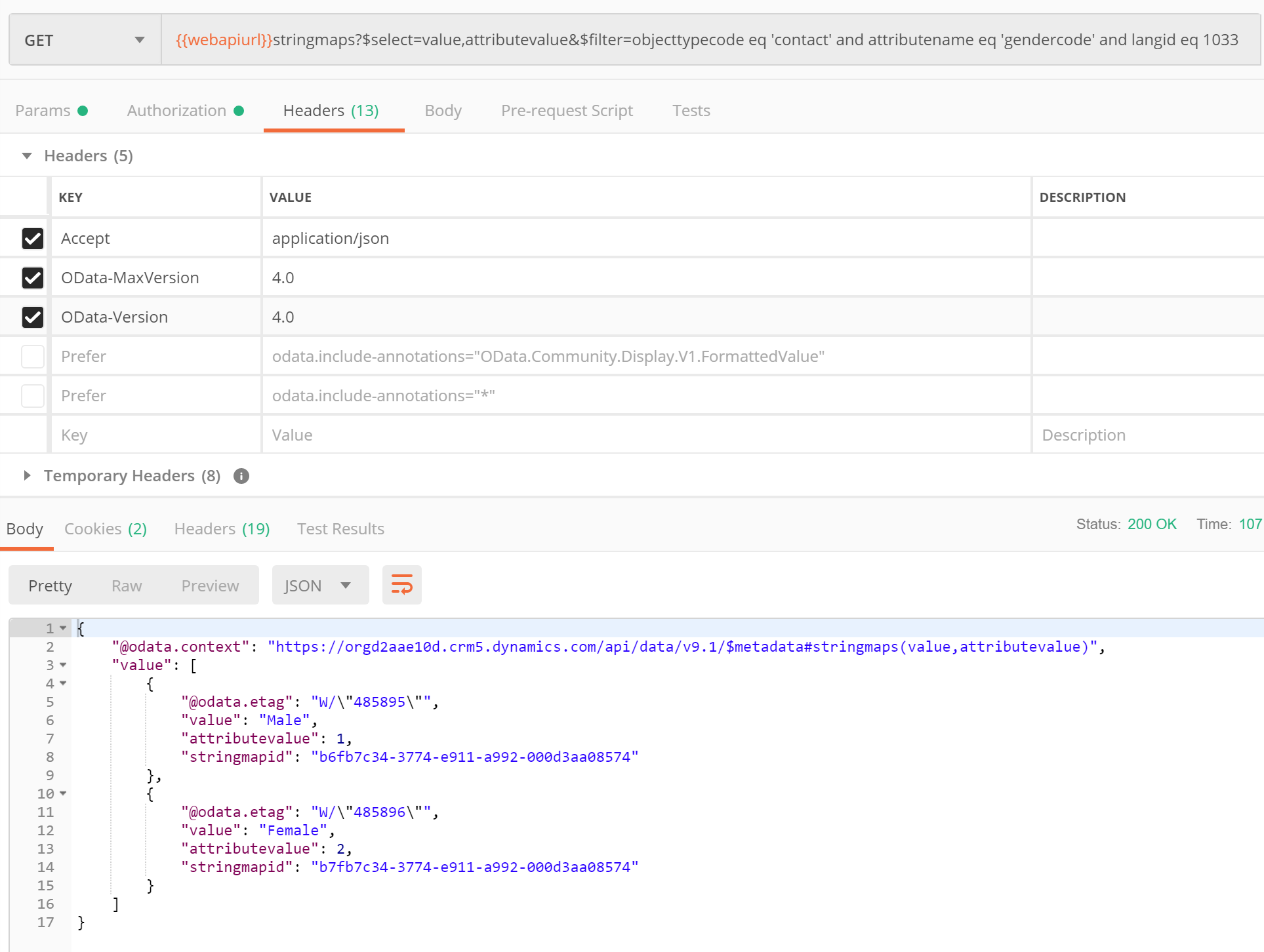
Task: Click the 200 OK status text
Action: (x=1152, y=524)
